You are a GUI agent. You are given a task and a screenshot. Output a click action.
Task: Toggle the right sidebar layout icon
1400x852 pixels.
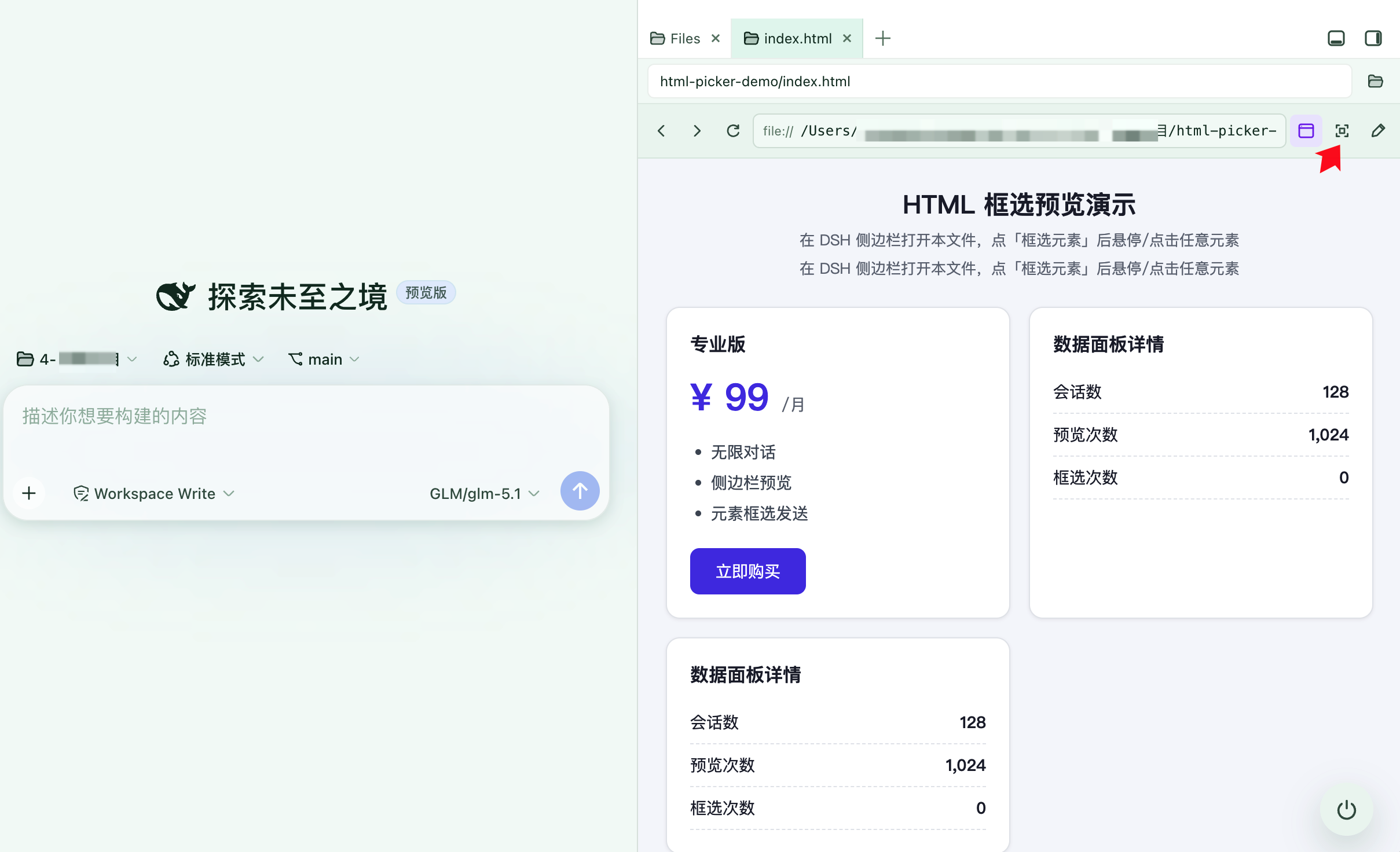pos(1373,38)
